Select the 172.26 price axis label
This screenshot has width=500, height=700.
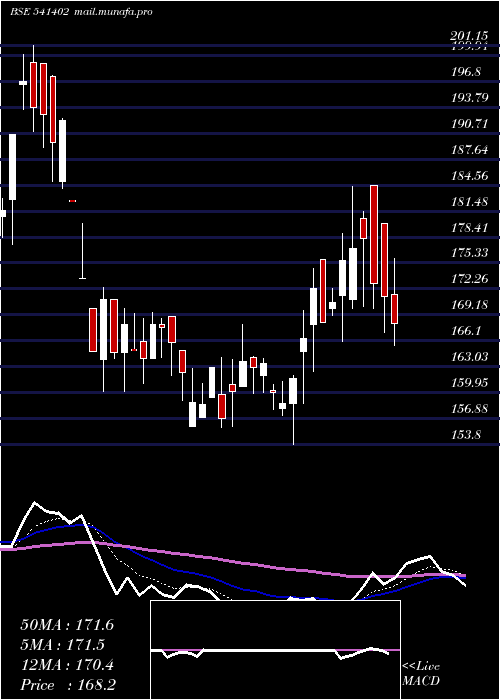click(x=470, y=279)
